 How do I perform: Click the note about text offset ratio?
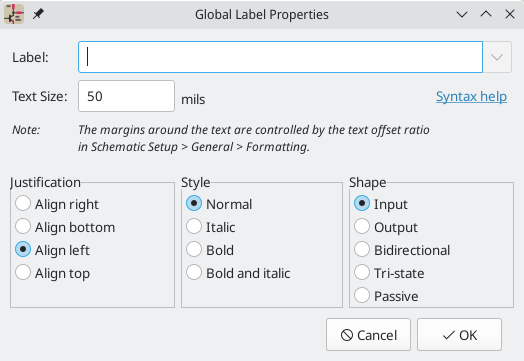[254, 138]
